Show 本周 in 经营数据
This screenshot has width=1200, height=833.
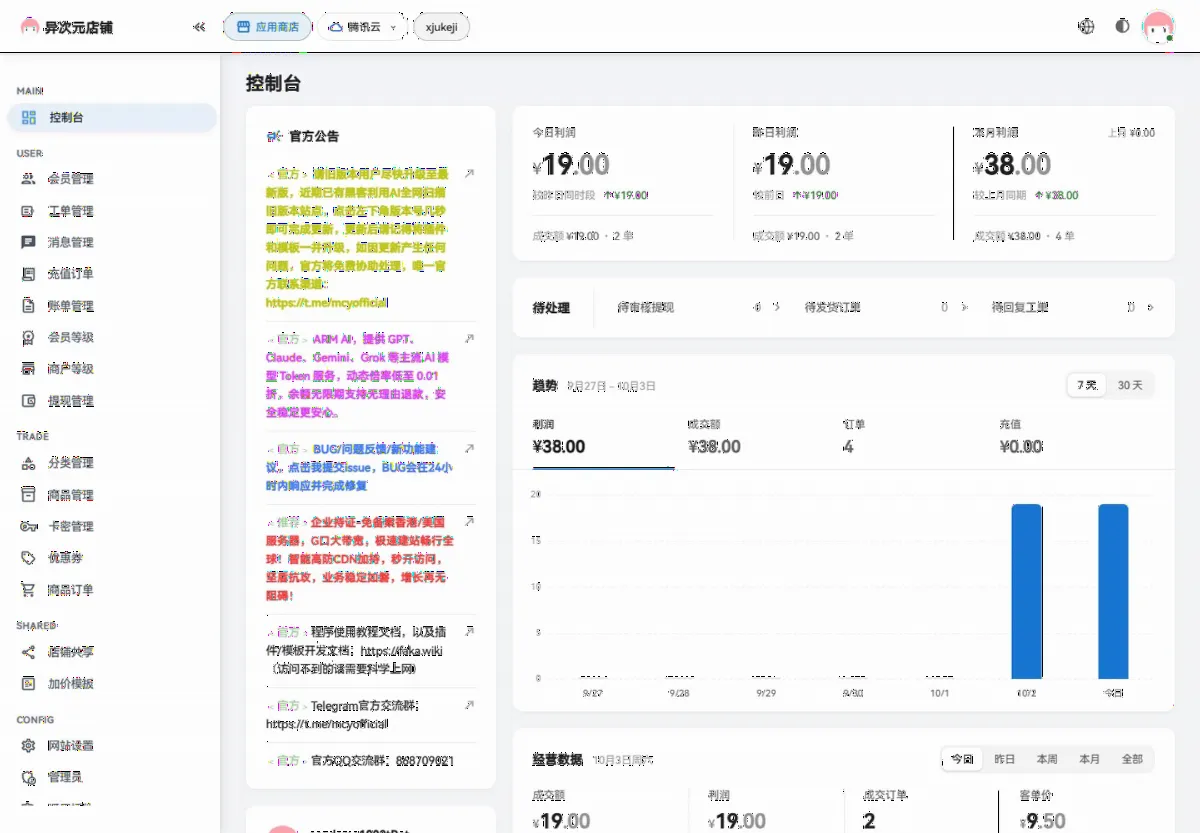pos(1046,759)
